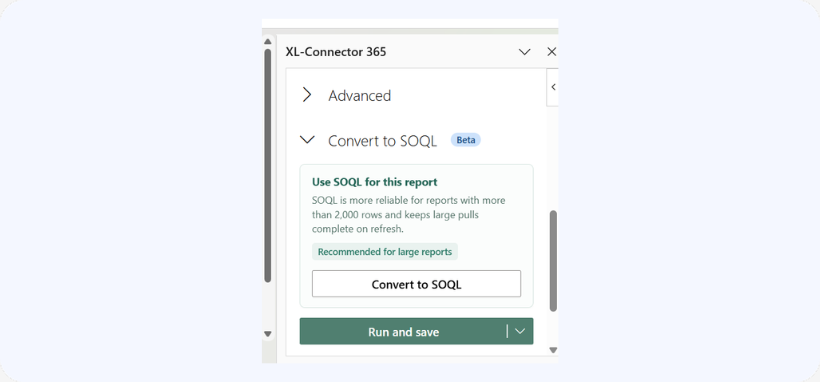The width and height of the screenshot is (820, 382).
Task: Click the Recommended for large reports tag
Action: click(x=385, y=252)
